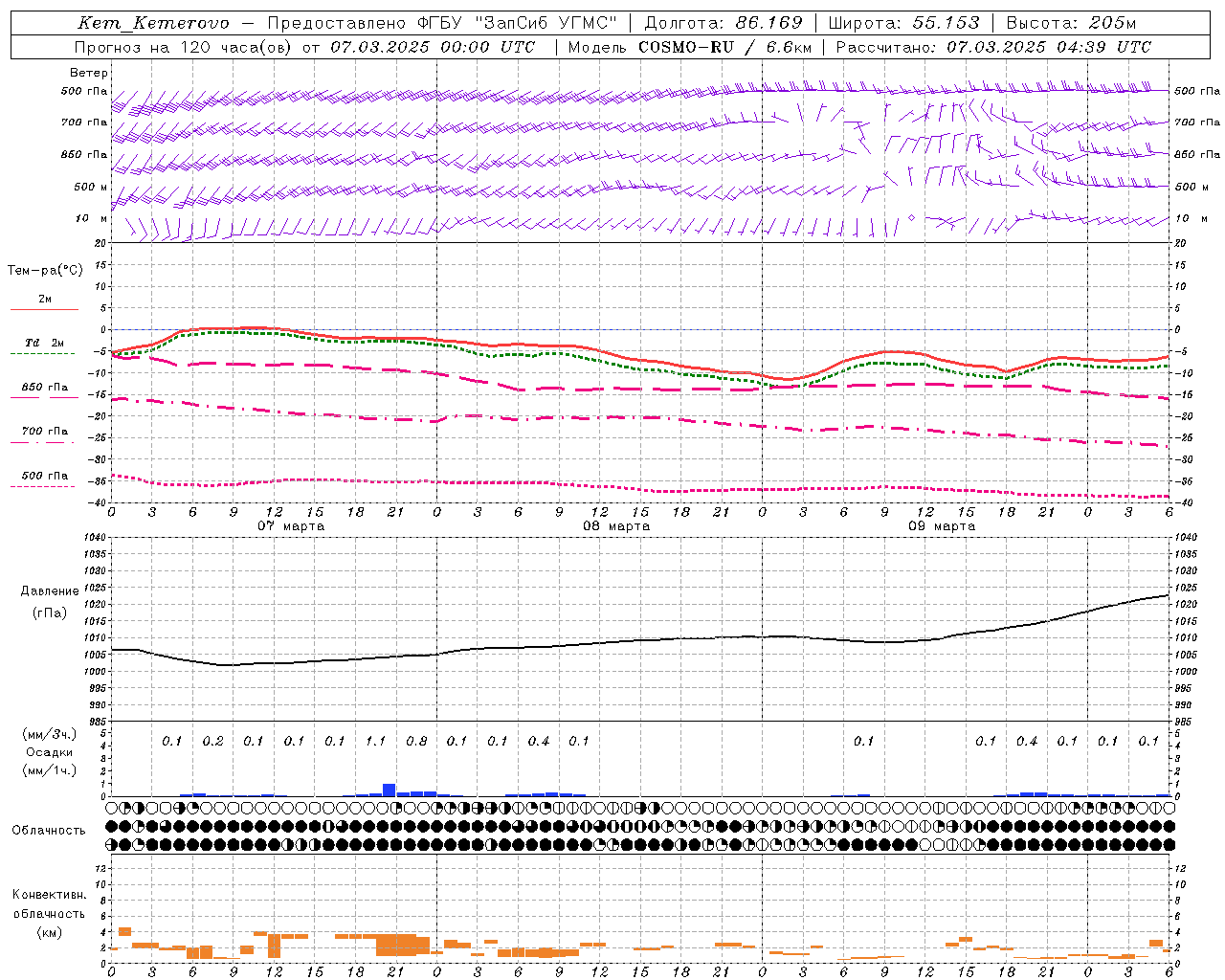Click the (гПа) pressure unit label

[x=50, y=613]
